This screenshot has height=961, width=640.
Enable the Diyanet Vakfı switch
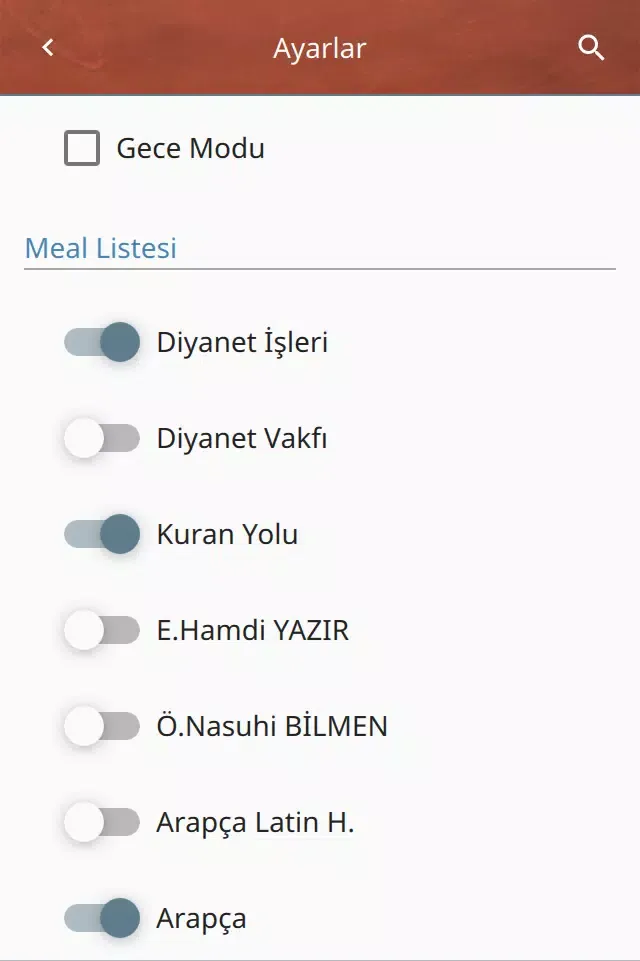[102, 438]
